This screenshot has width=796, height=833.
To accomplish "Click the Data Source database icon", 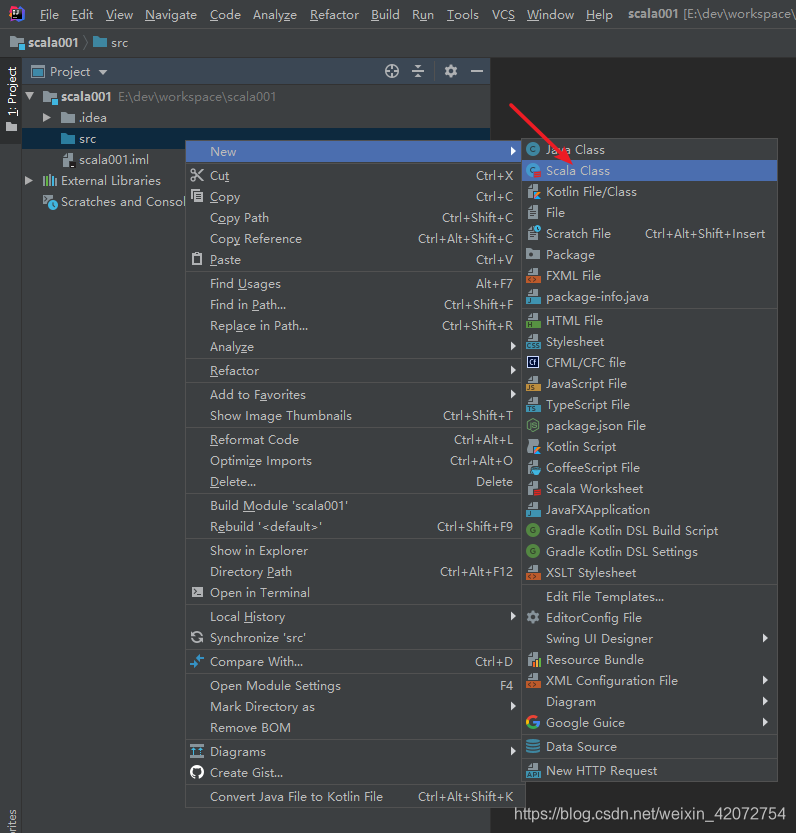I will coord(533,746).
